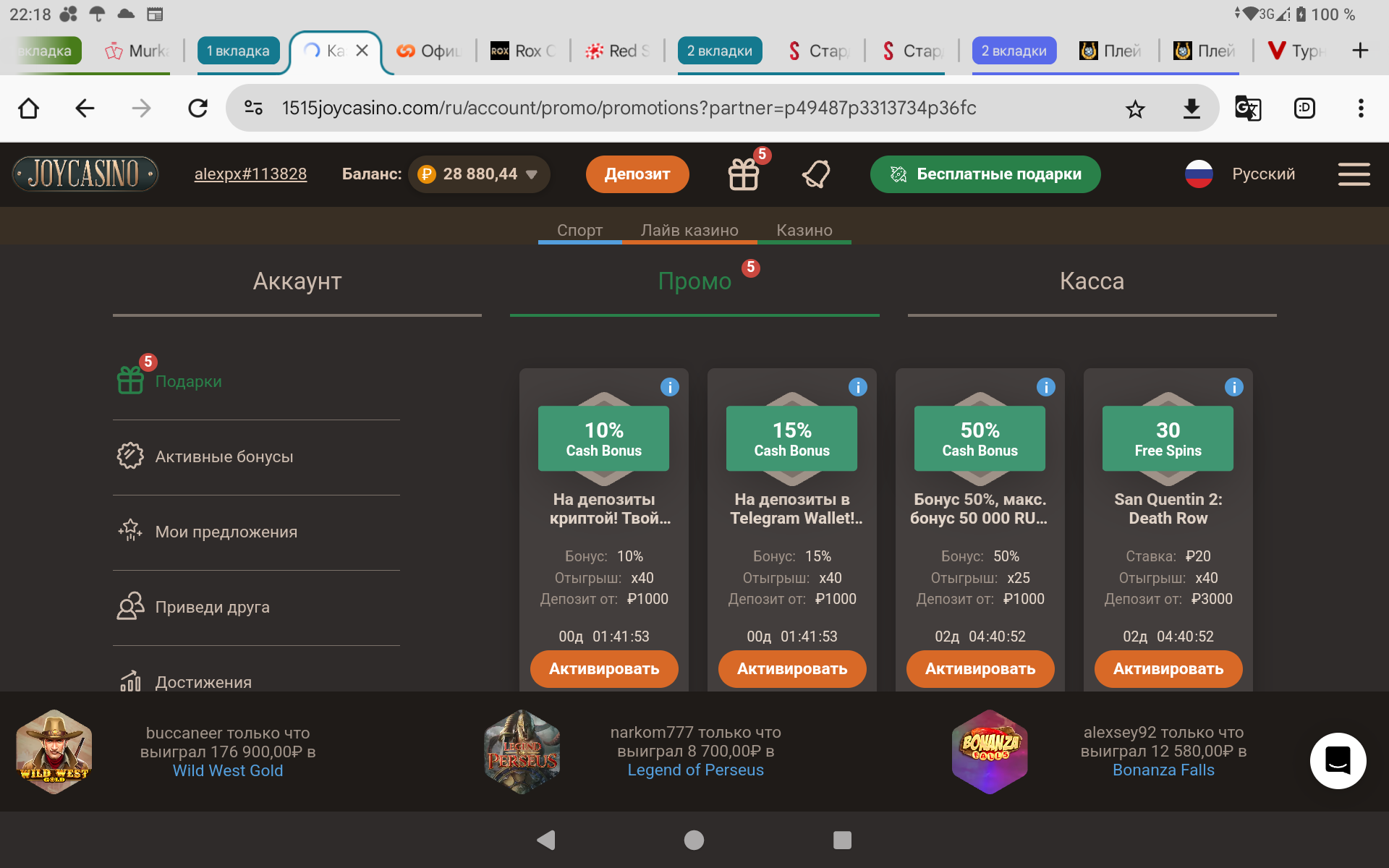Open the browser three-dot menu
This screenshot has height=868, width=1389.
coord(1361,109)
